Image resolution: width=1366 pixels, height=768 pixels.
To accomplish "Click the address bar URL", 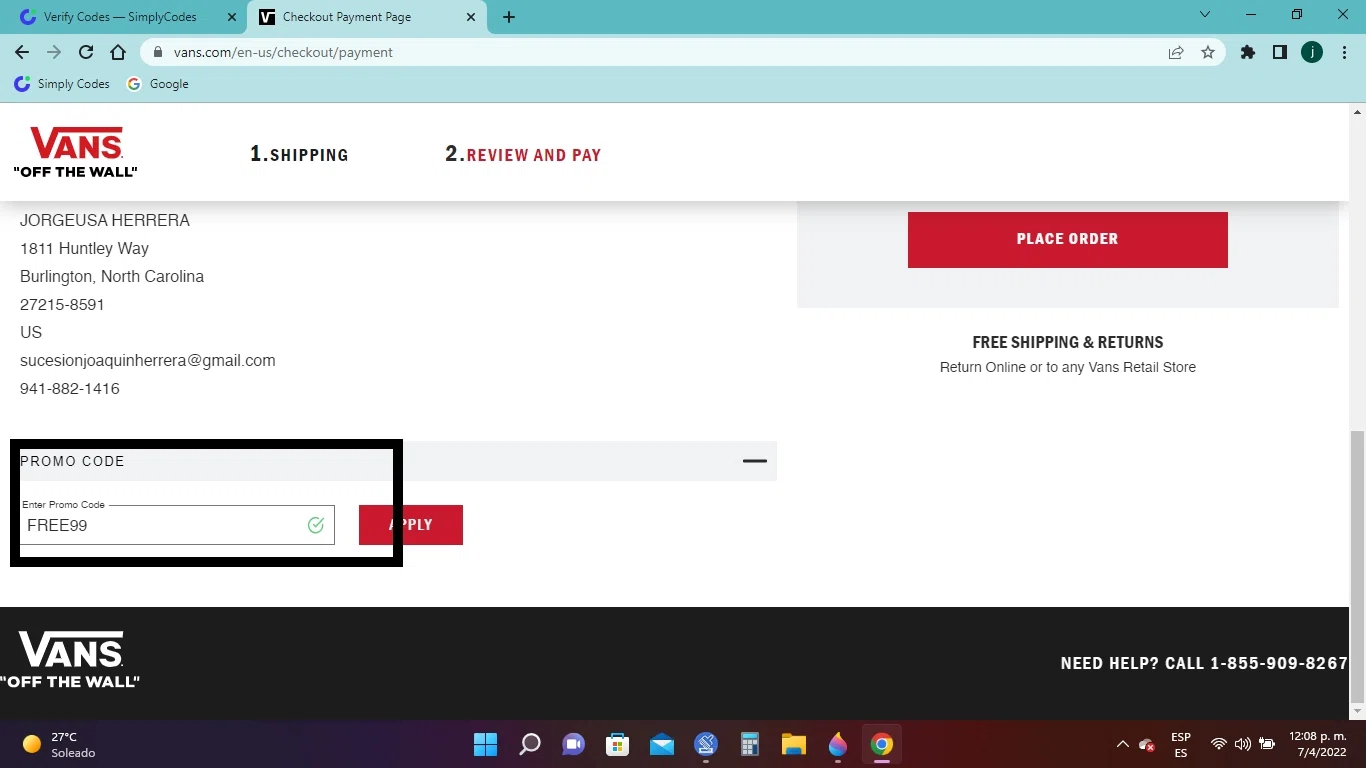I will tap(283, 52).
